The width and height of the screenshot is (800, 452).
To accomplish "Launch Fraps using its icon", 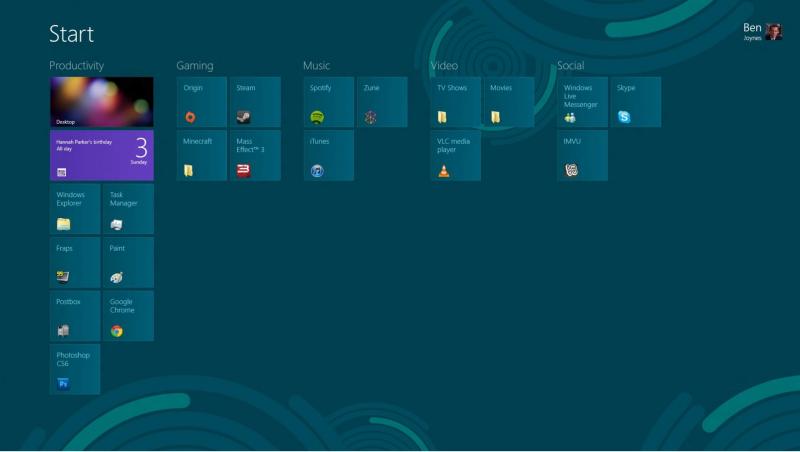I will pos(63,277).
